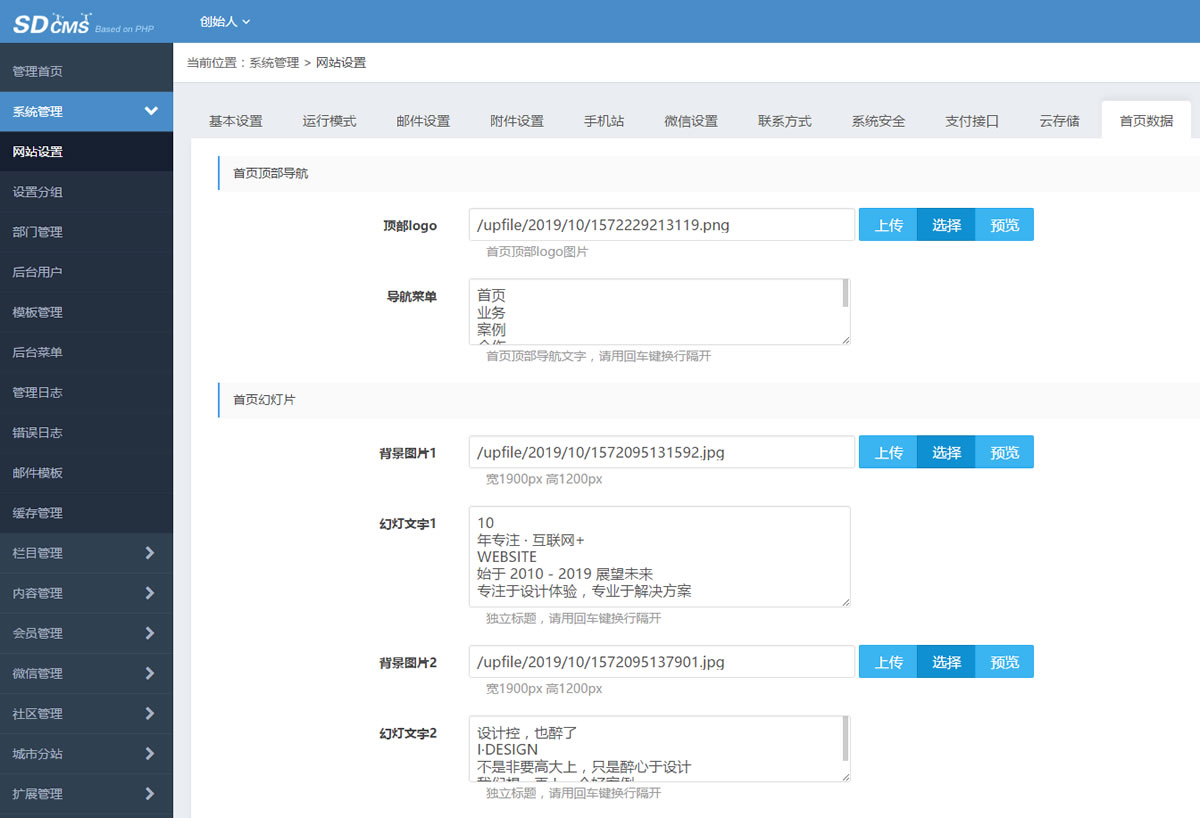Focus the 背景图片1 path field
Image resolution: width=1200 pixels, height=818 pixels.
point(662,453)
